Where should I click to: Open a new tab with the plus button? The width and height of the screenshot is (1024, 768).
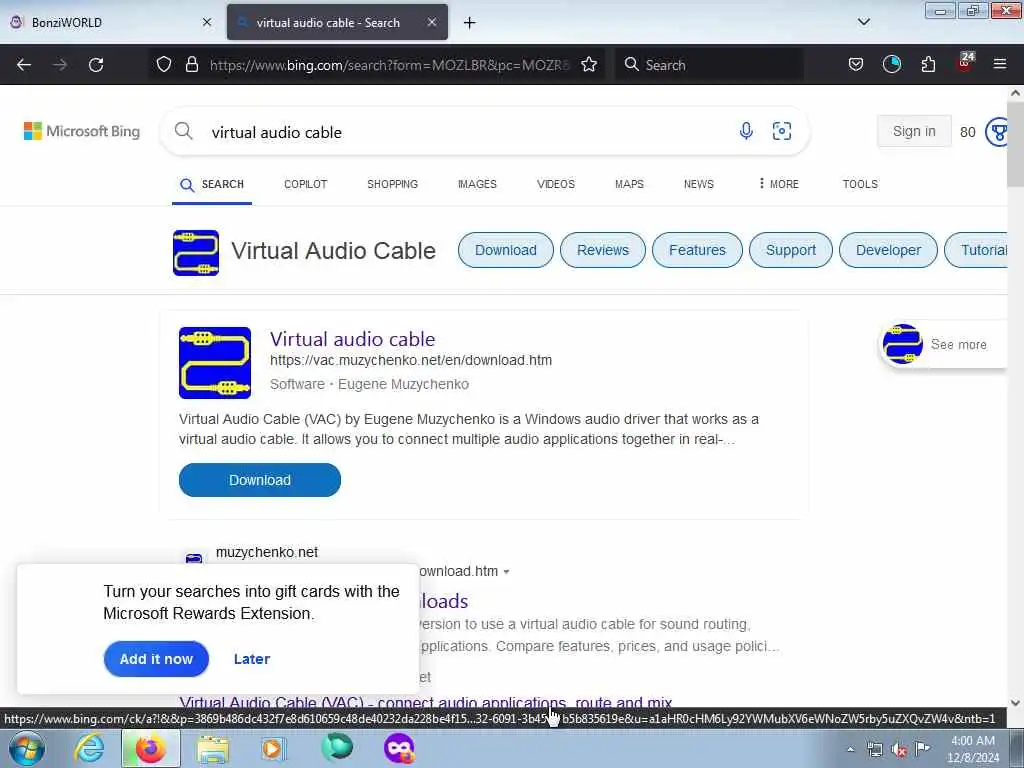click(469, 23)
